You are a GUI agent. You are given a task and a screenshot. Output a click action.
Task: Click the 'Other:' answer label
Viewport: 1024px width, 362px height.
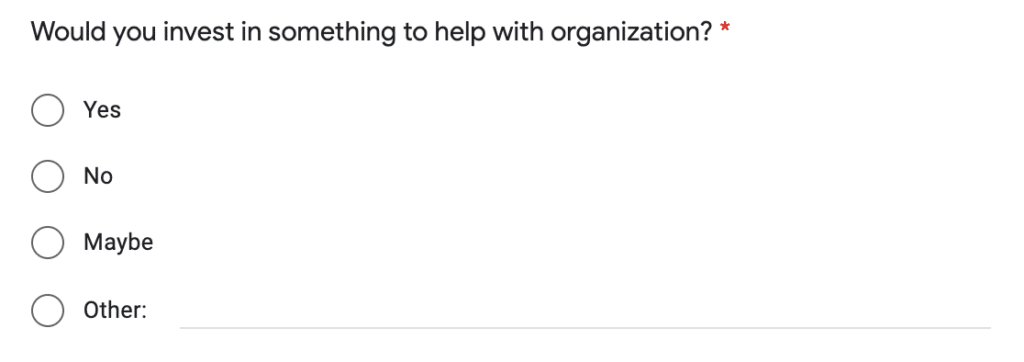click(x=116, y=310)
